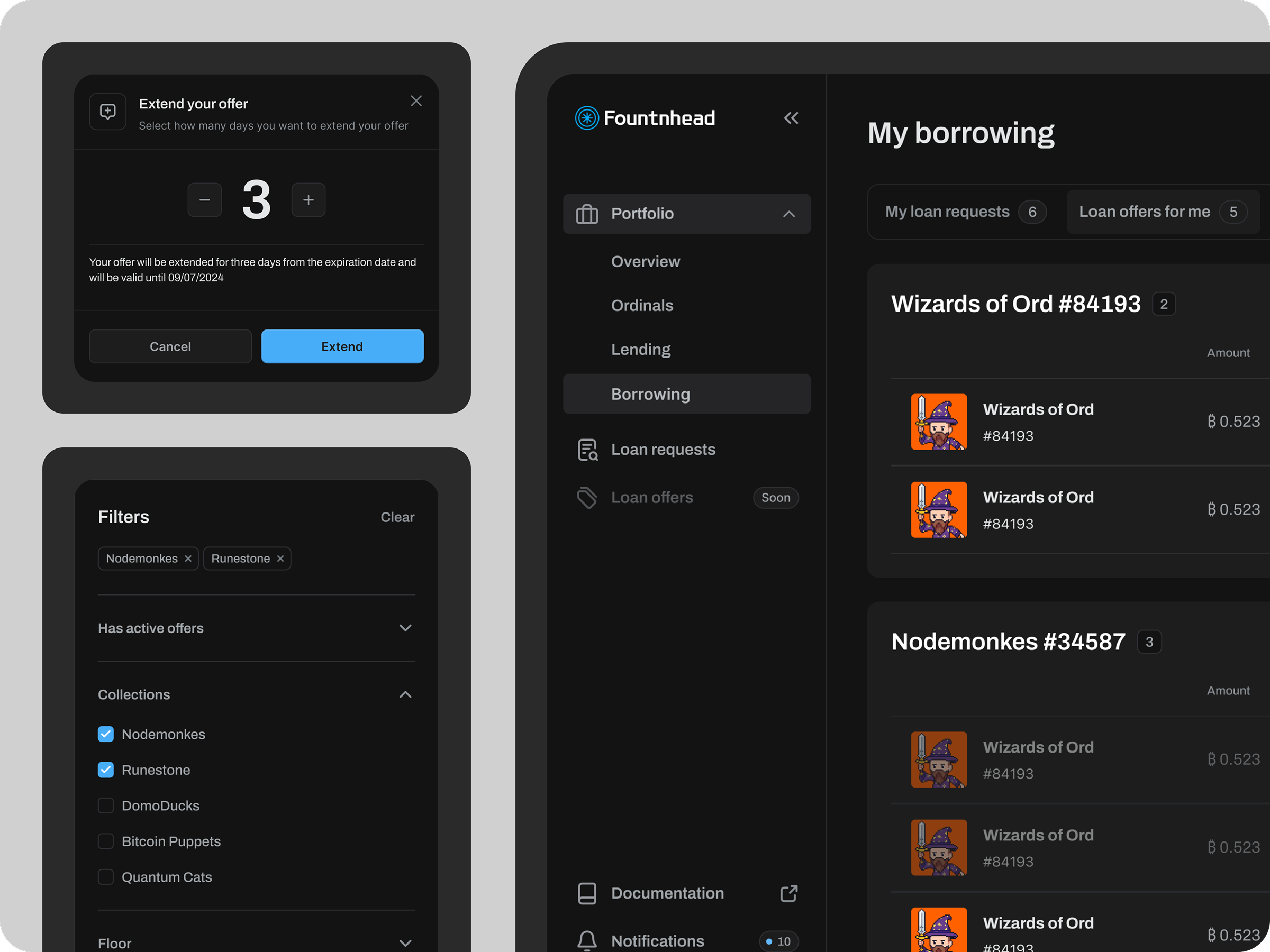The width and height of the screenshot is (1270, 952).
Task: Open Loan requests via its document-search icon
Action: click(587, 450)
